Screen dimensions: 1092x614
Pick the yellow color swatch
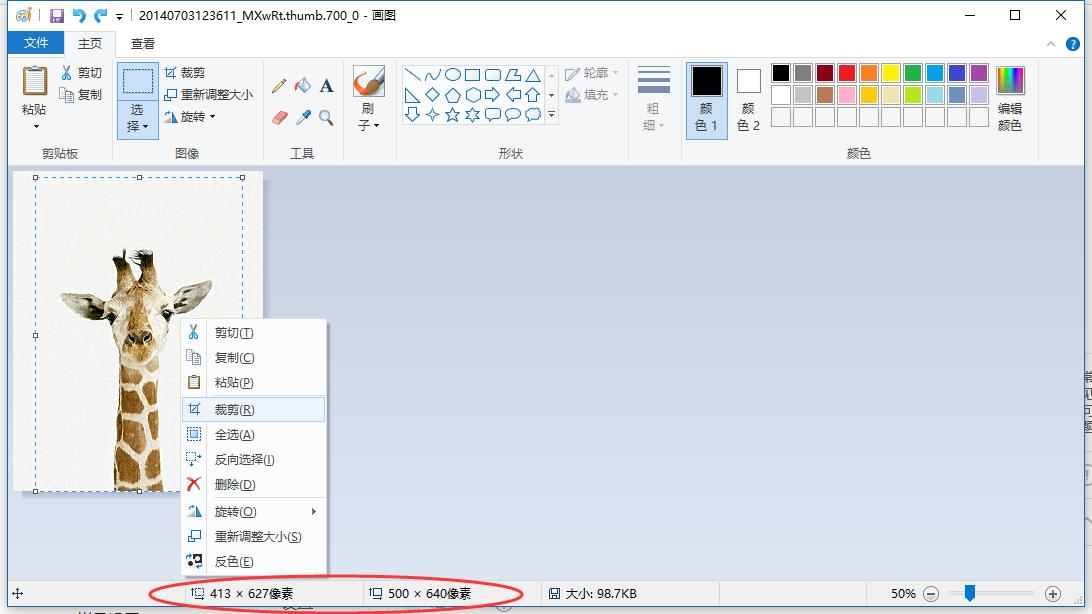[x=891, y=72]
